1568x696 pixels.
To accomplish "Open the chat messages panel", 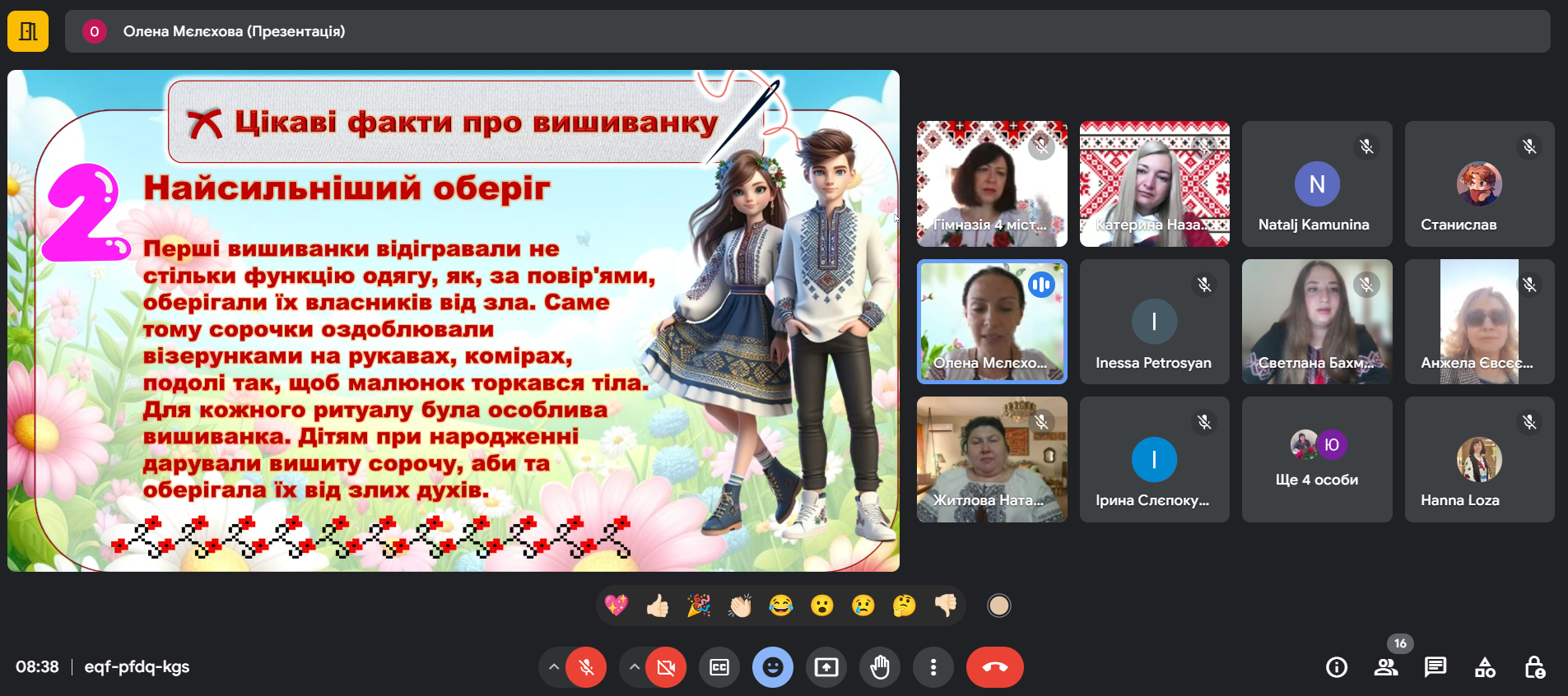I will [1435, 667].
